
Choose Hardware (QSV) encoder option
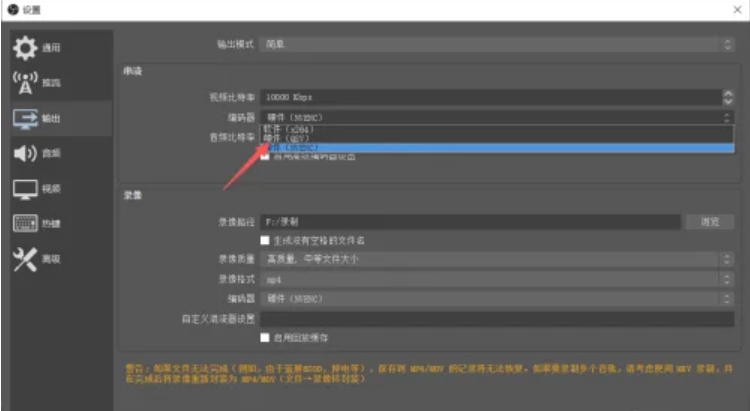(x=496, y=139)
